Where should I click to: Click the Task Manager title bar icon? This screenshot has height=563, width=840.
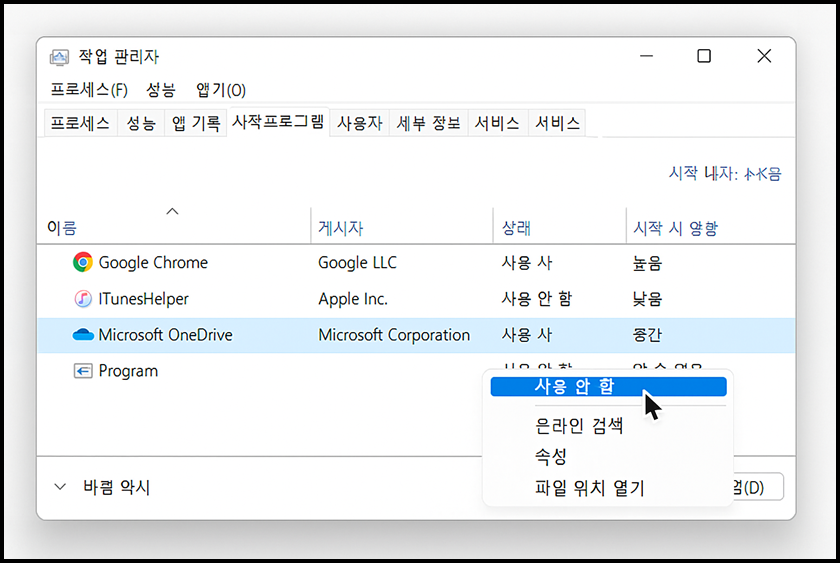(x=59, y=57)
